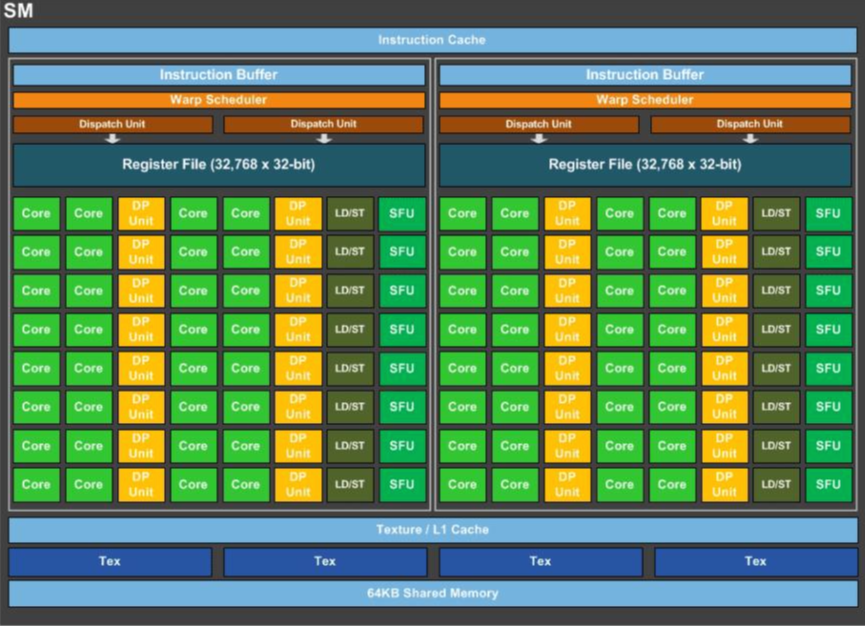Click bottom-row LD/ST block in left partition
This screenshot has width=865, height=626.
(x=350, y=485)
